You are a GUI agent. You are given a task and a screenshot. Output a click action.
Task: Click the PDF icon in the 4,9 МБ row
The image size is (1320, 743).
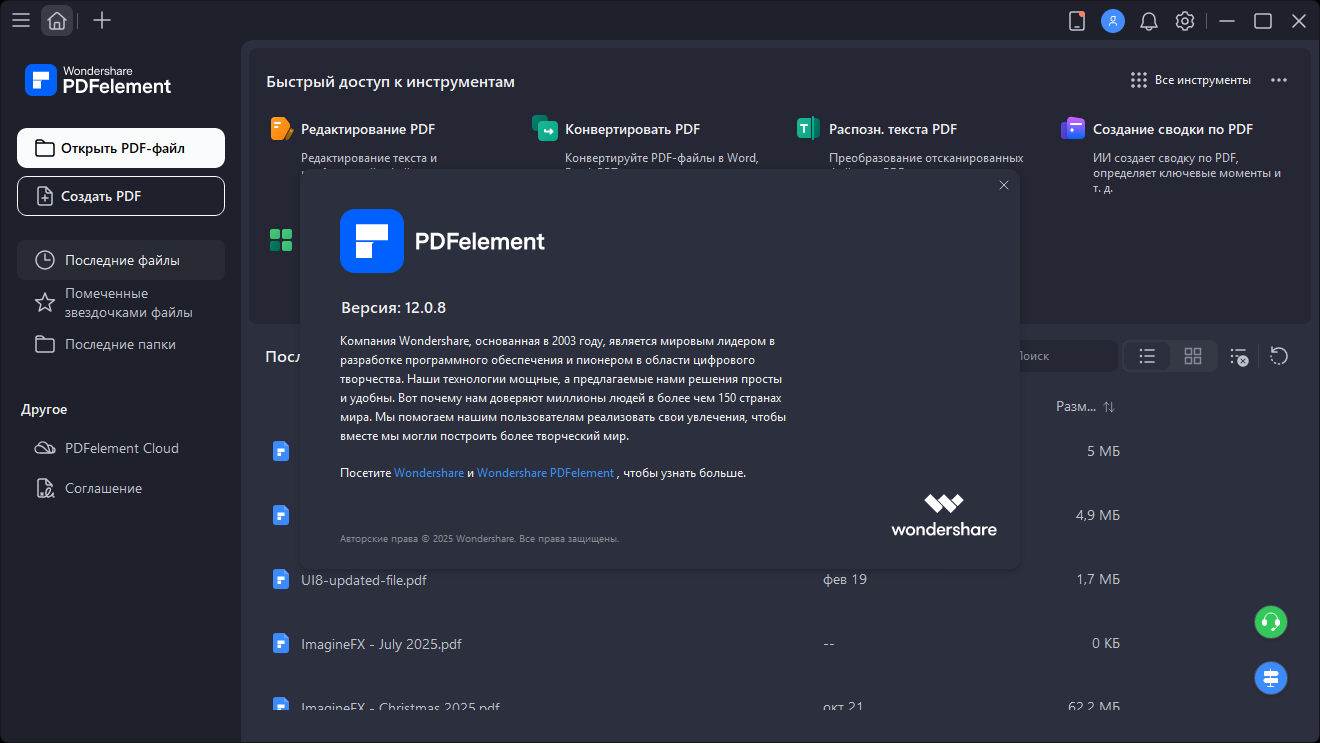click(x=281, y=515)
